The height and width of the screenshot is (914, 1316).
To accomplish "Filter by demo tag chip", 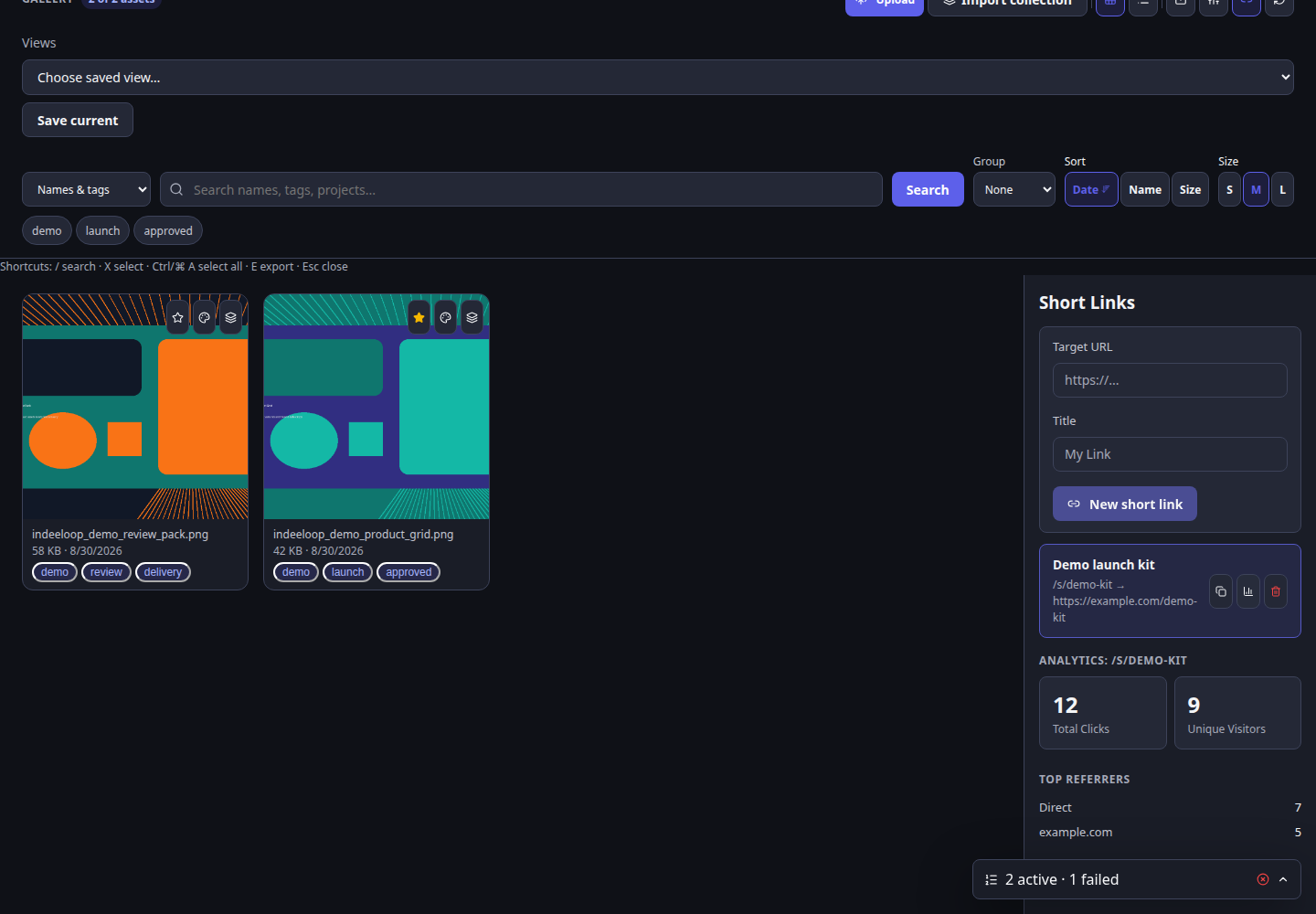I will tap(47, 230).
